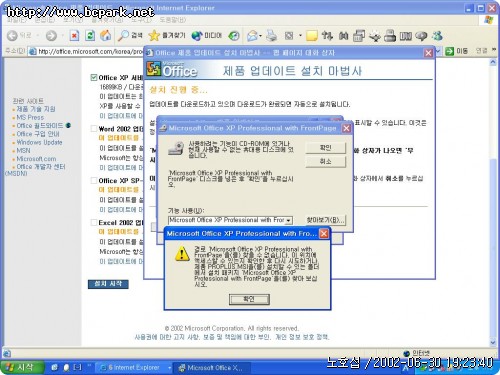The image size is (500, 375).
Task: Open the address bar URL dropdown
Action: click(x=438, y=51)
